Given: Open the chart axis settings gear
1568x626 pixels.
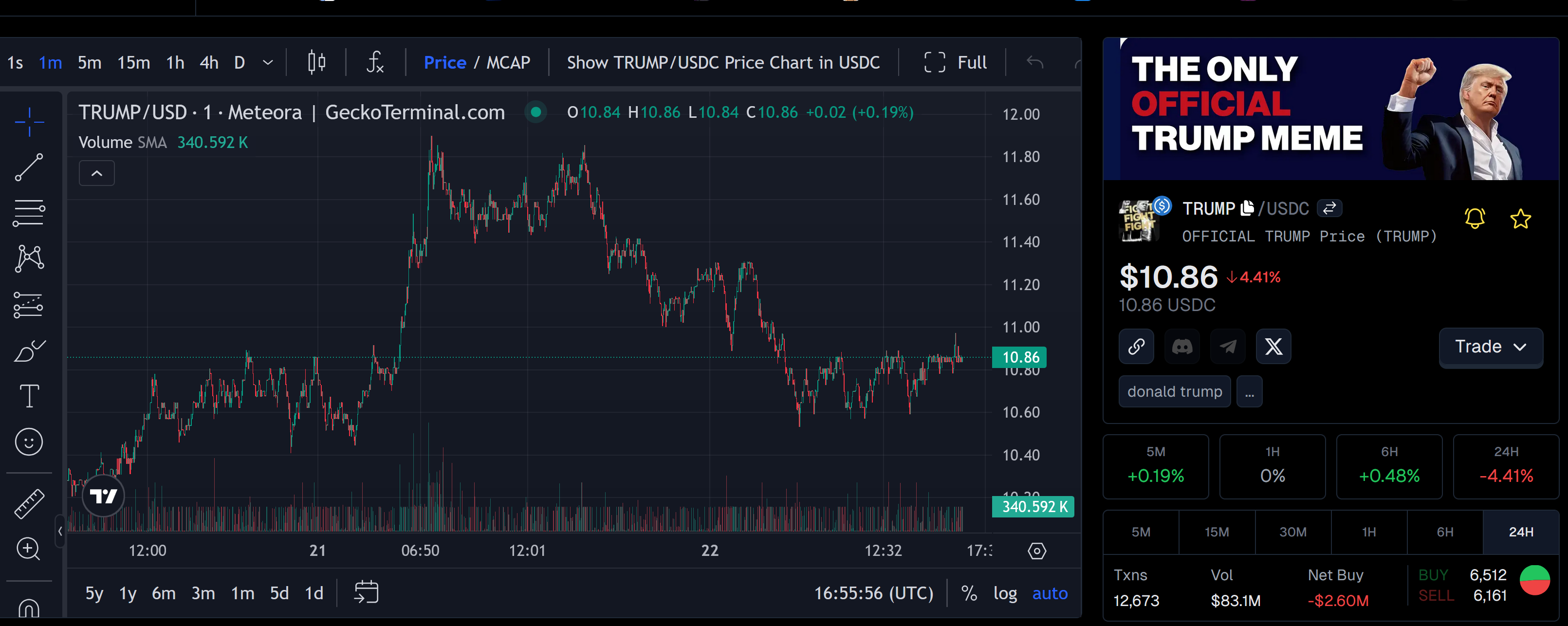Looking at the screenshot, I should pos(1037,551).
